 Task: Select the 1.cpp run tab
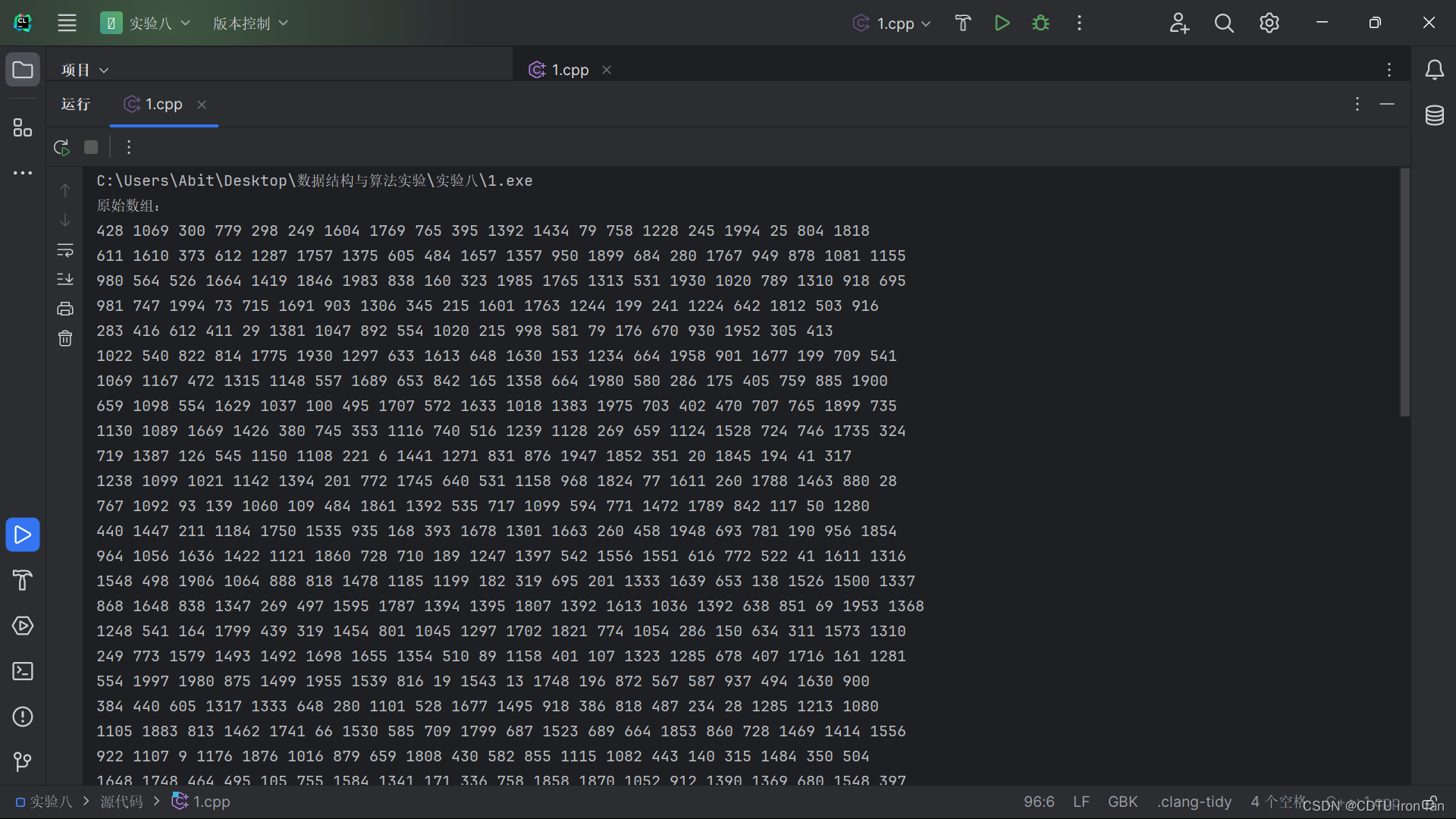pos(163,104)
